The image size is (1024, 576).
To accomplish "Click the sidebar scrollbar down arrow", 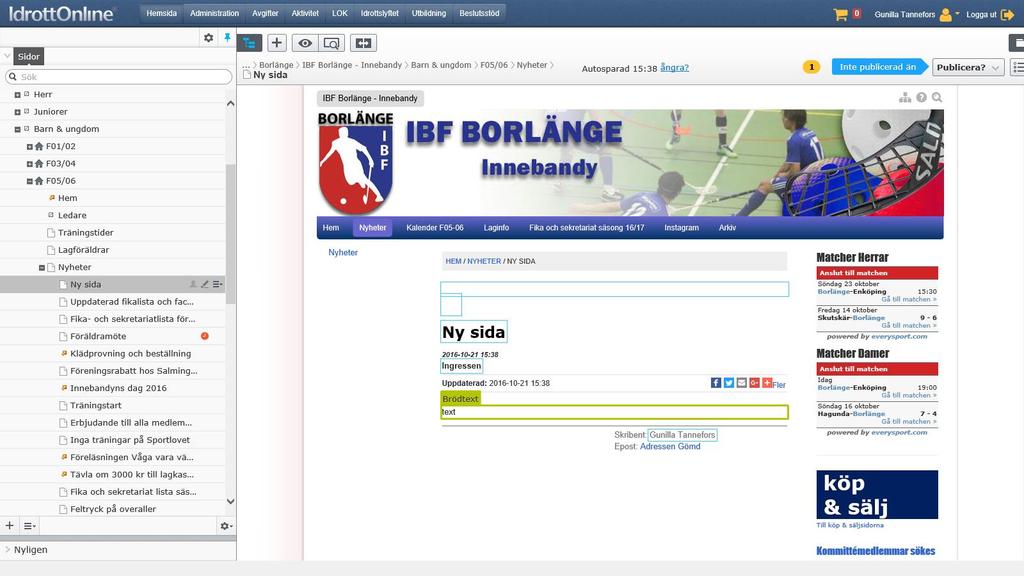I will tap(231, 502).
